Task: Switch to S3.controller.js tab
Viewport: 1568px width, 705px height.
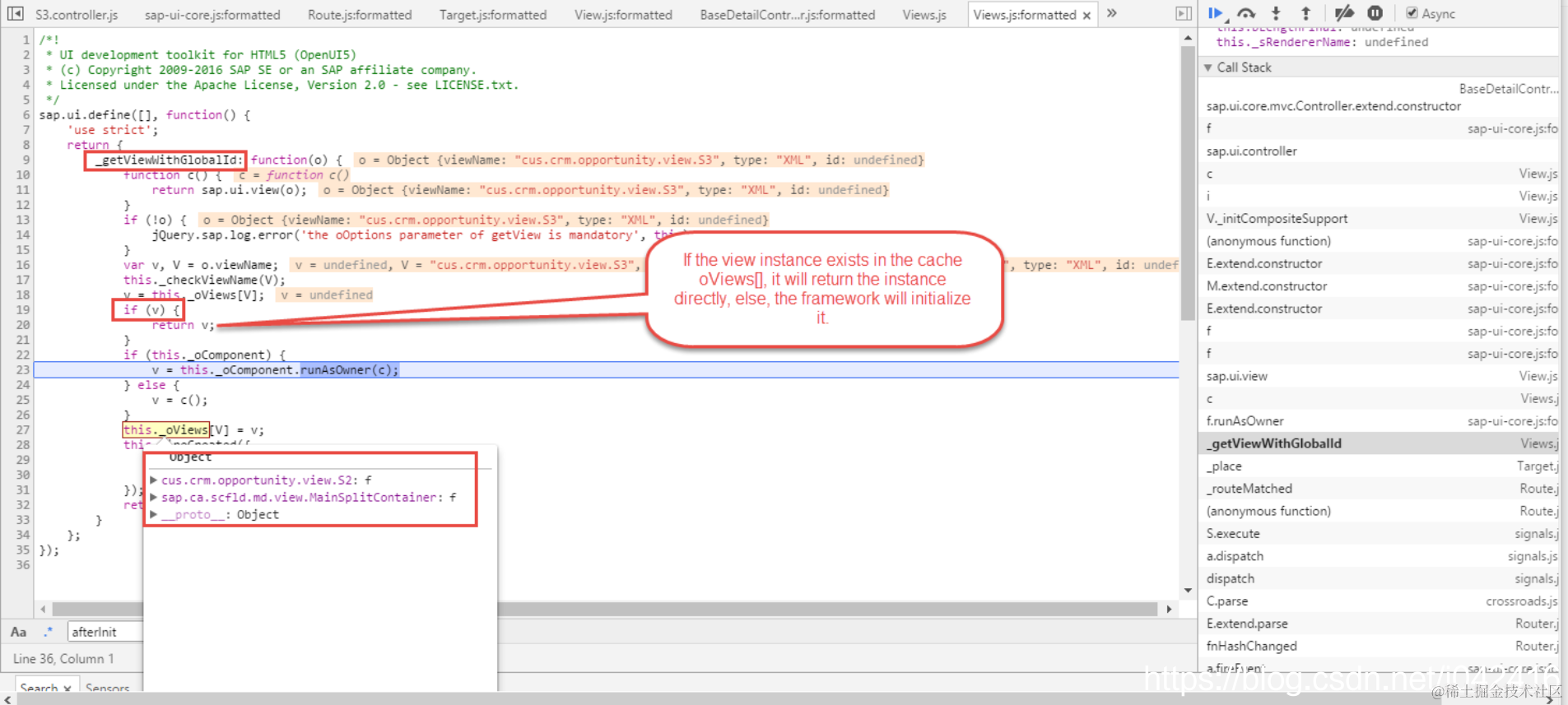Action: click(x=77, y=15)
